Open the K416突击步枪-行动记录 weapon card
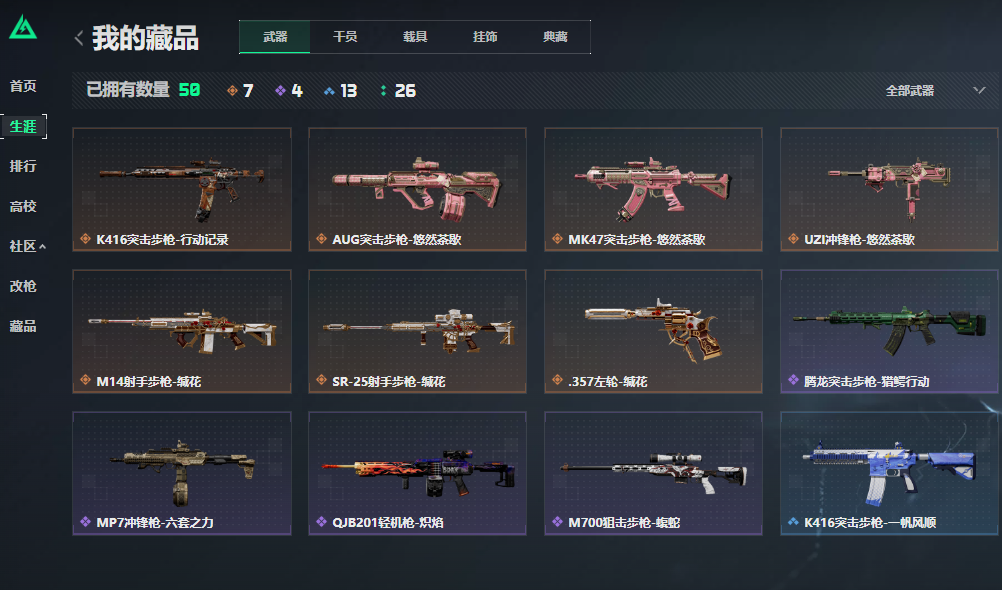Image resolution: width=1002 pixels, height=590 pixels. (182, 189)
